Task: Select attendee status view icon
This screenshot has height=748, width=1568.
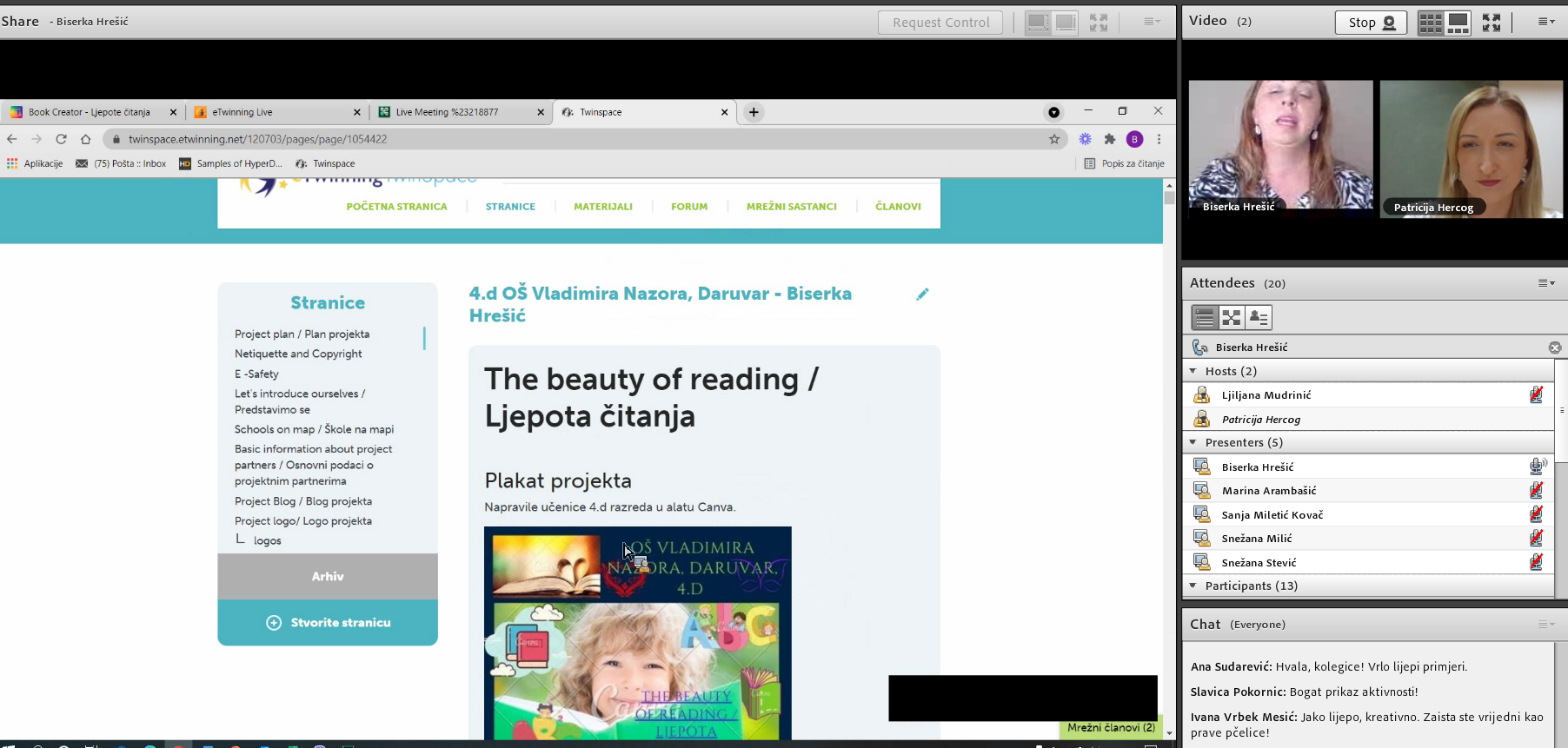Action: (x=1259, y=318)
